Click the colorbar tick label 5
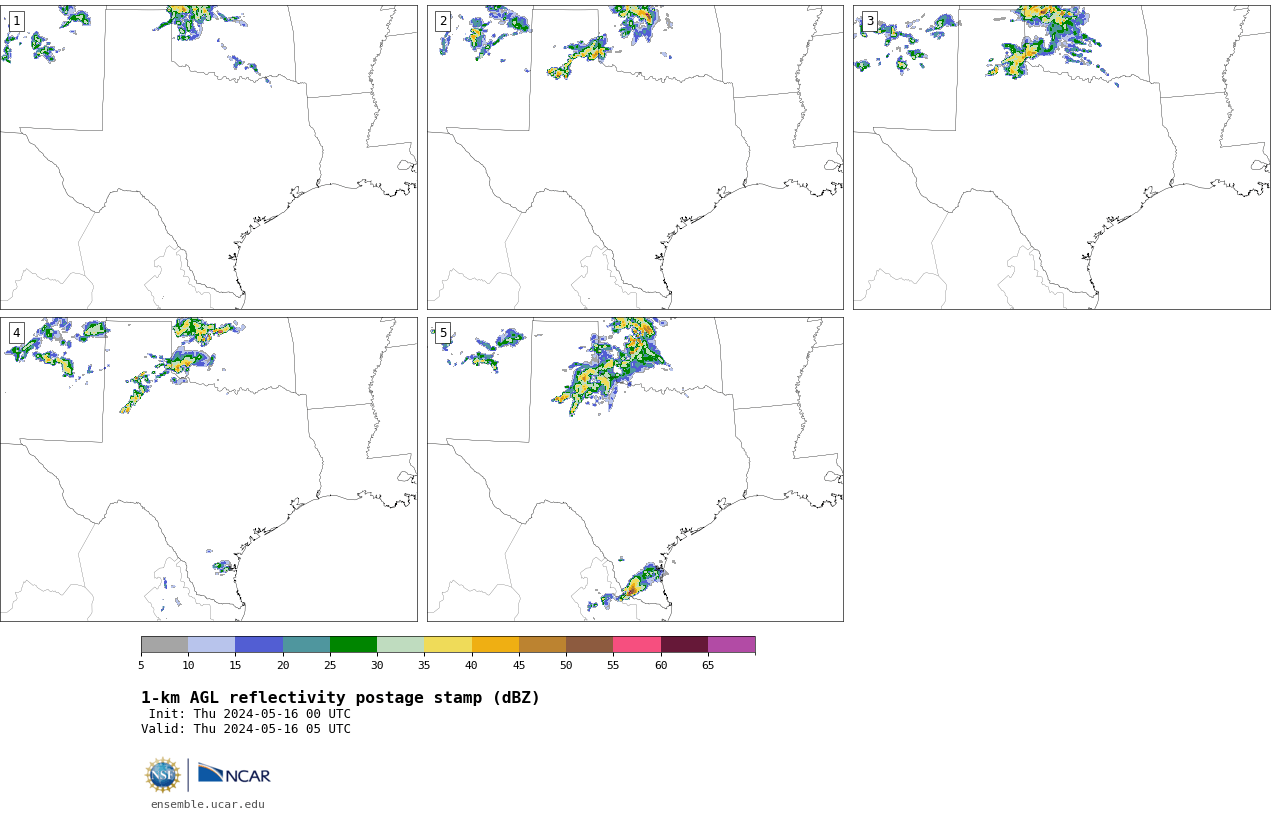 [x=141, y=666]
